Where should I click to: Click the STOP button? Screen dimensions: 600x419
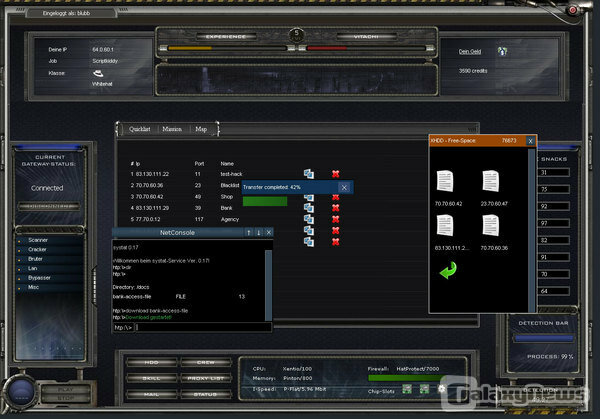[65, 398]
